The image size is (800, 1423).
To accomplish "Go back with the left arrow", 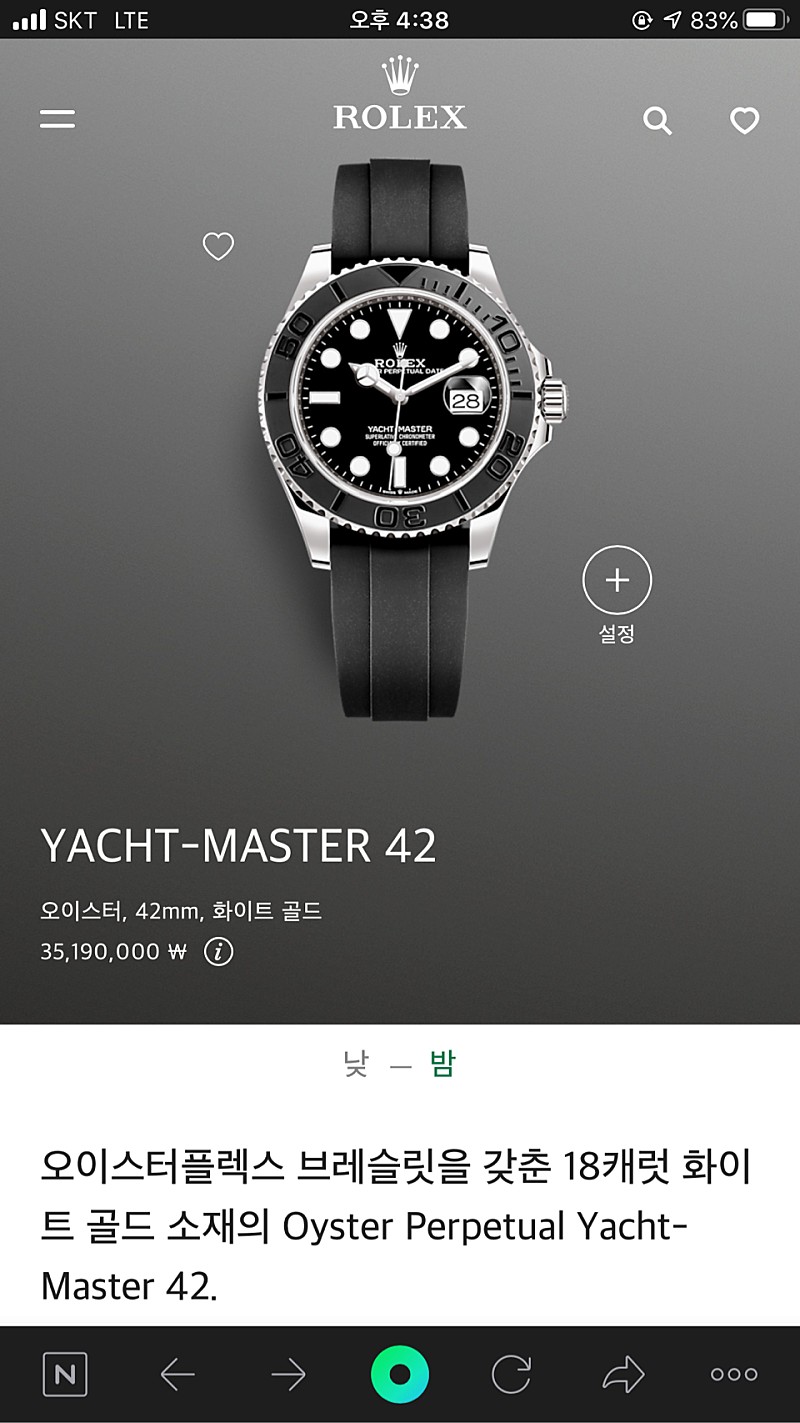I will pyautogui.click(x=177, y=1376).
